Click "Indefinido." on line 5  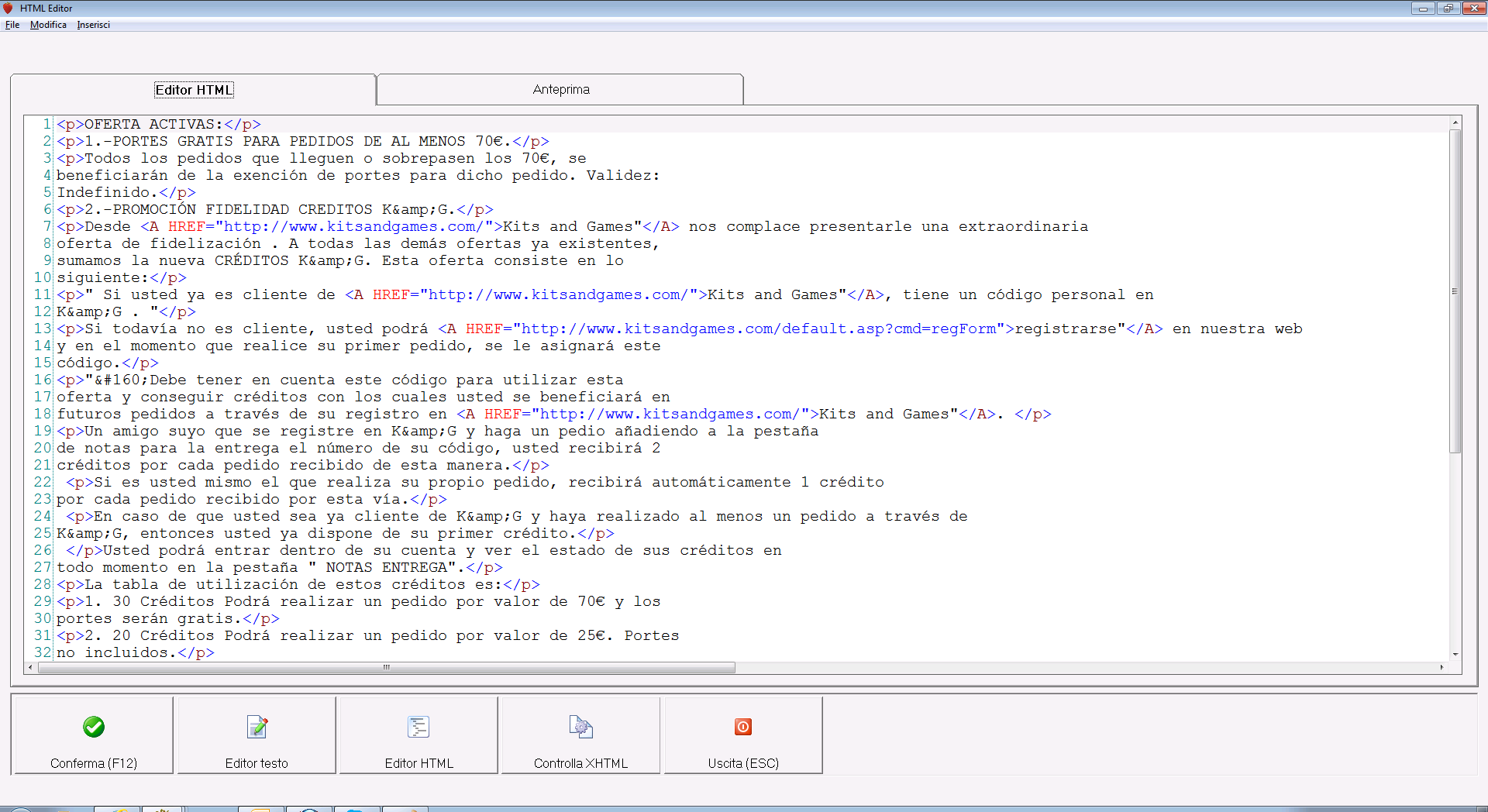[x=107, y=192]
